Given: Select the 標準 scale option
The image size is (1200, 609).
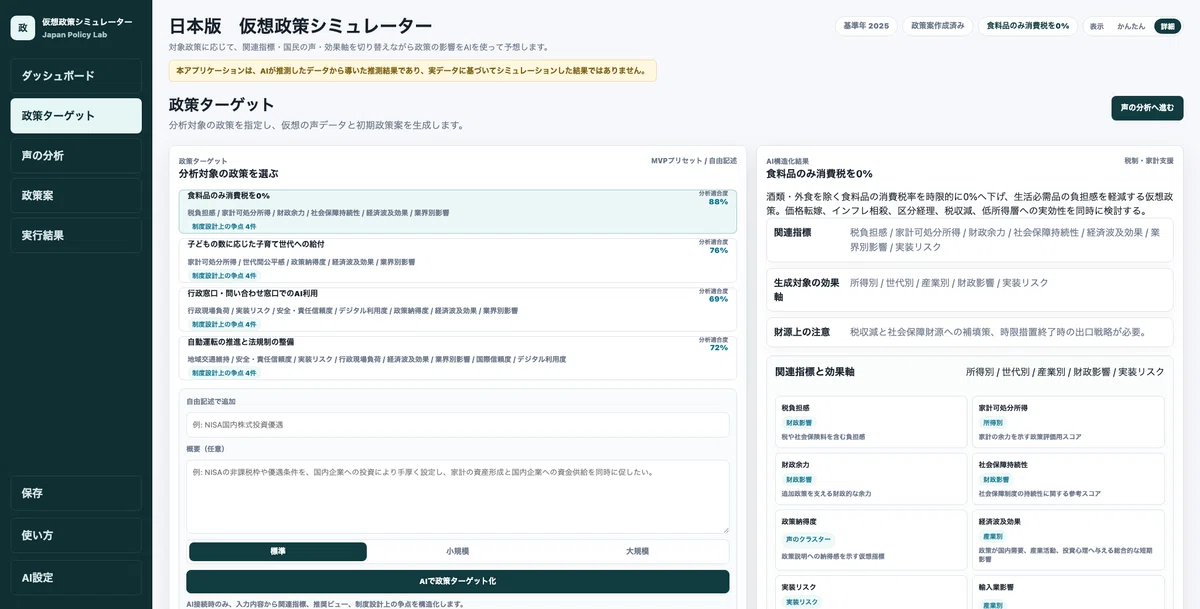Looking at the screenshot, I should click(x=278, y=551).
